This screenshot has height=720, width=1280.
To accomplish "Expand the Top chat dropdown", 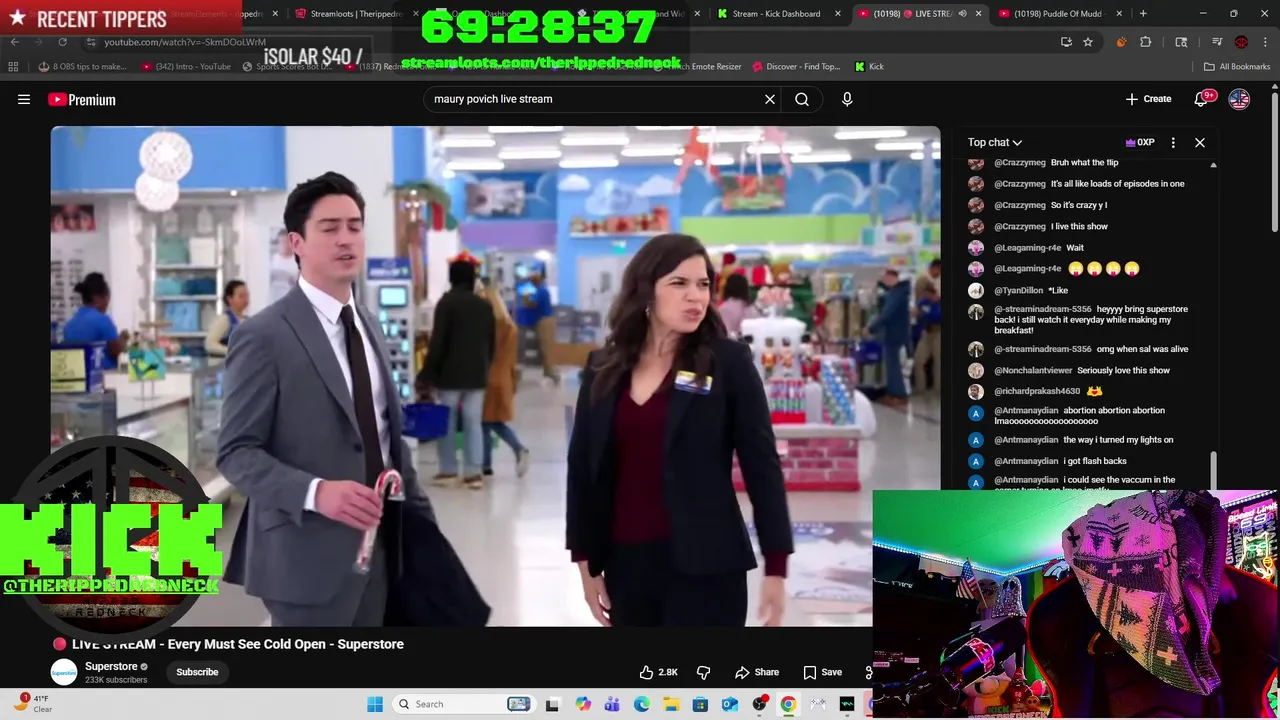I will pos(995,142).
